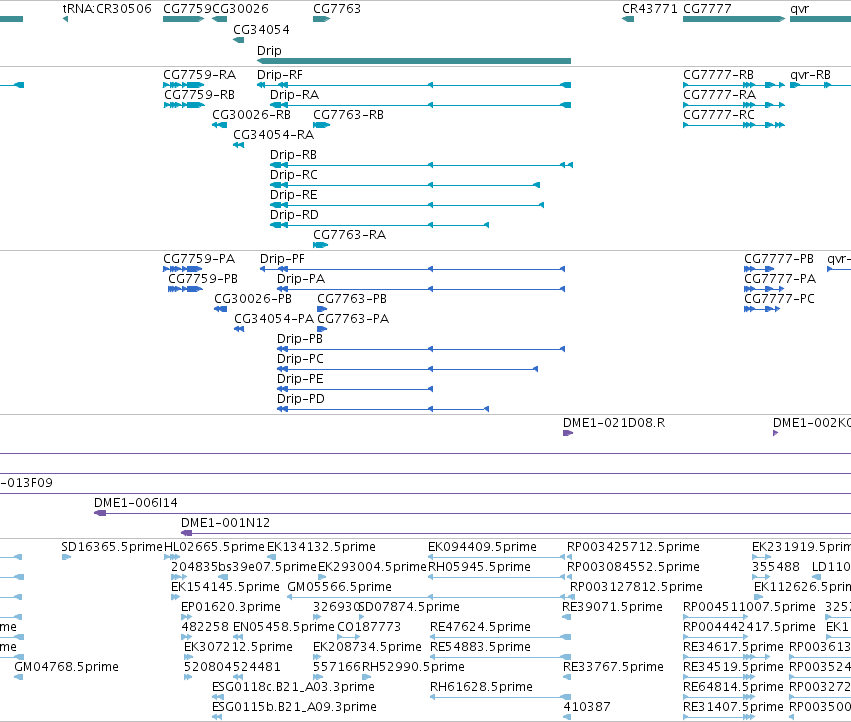851x722 pixels.
Task: Click the CG7759-RA transcript label
Action: [199, 75]
